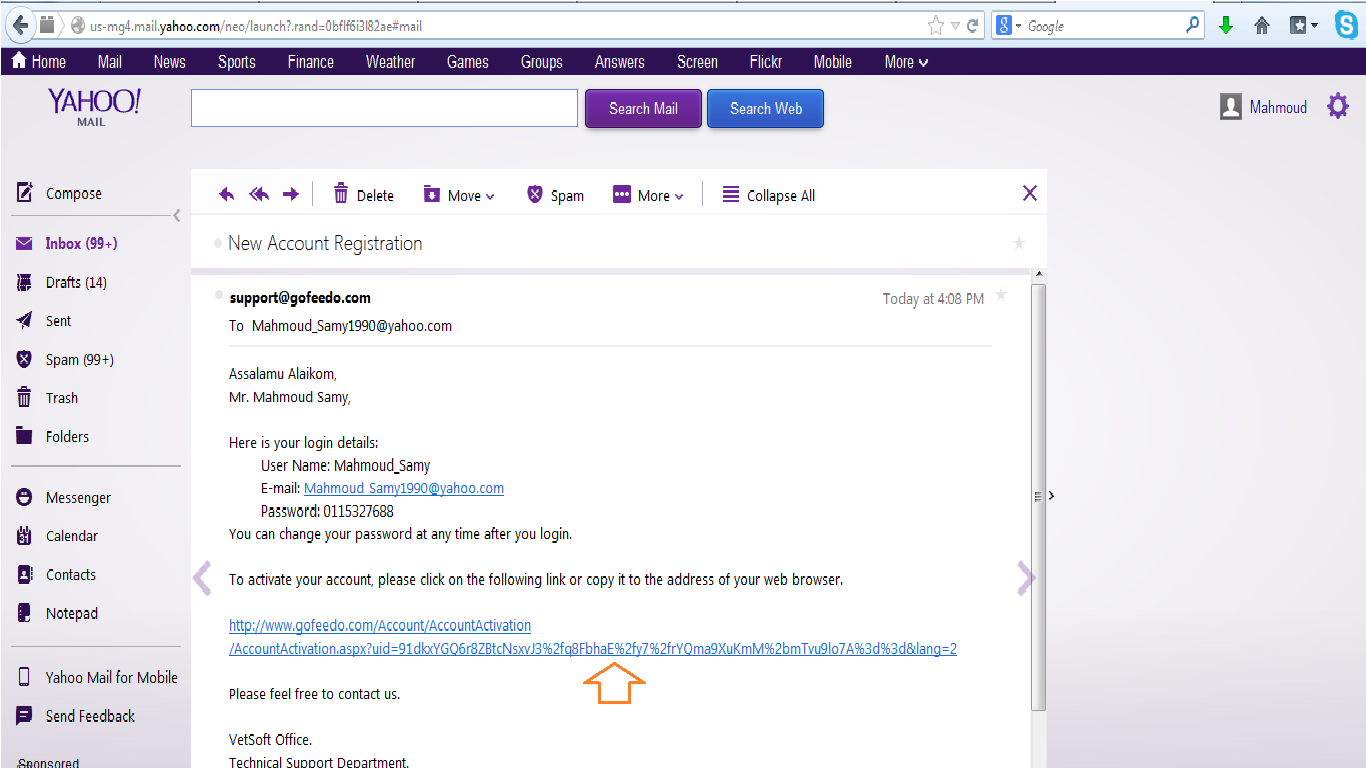The width and height of the screenshot is (1366, 768).
Task: Click the Mahmoud profile avatar icon
Action: pos(1231,107)
